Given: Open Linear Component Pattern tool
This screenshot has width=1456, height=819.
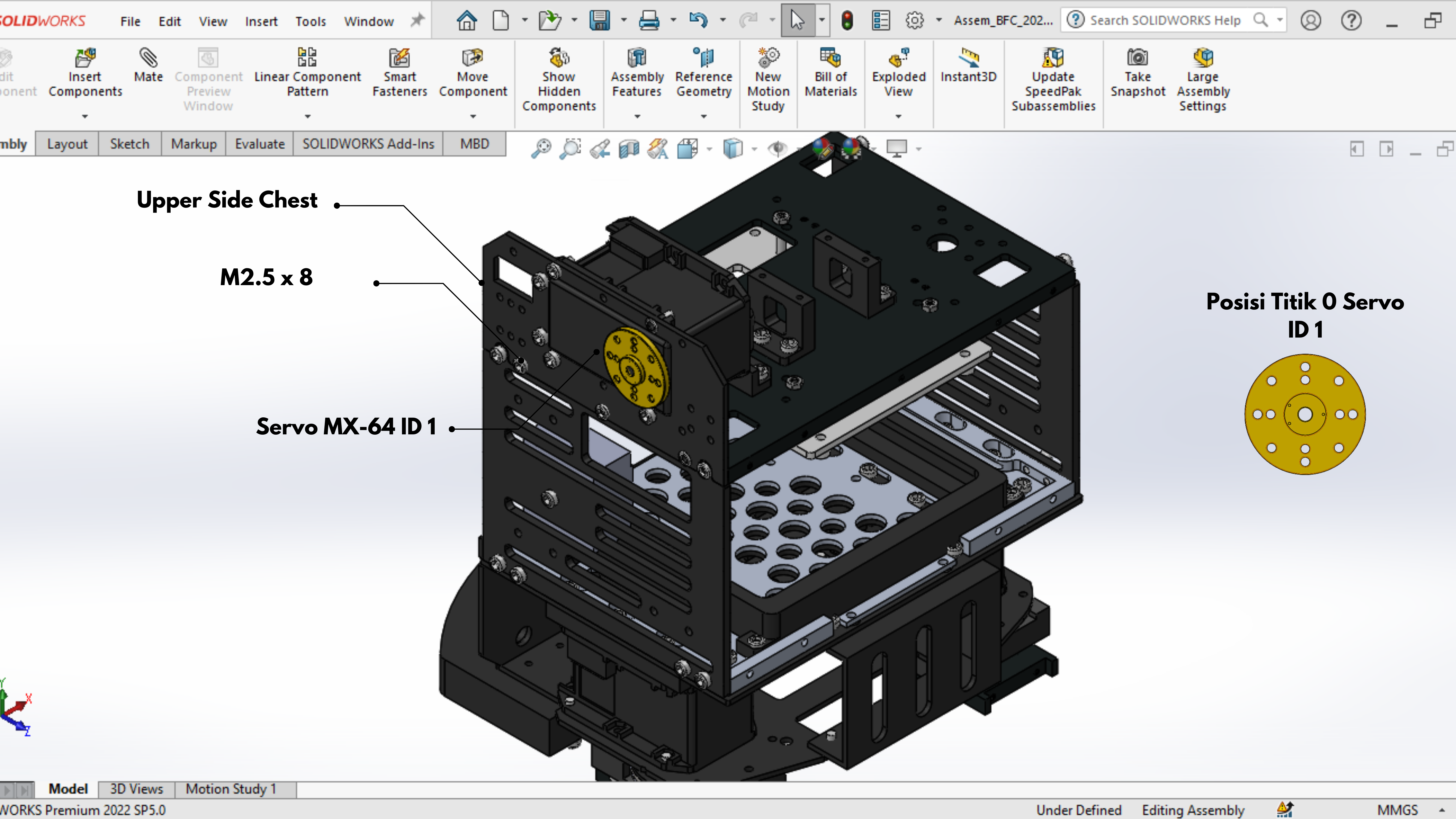Looking at the screenshot, I should point(307,57).
